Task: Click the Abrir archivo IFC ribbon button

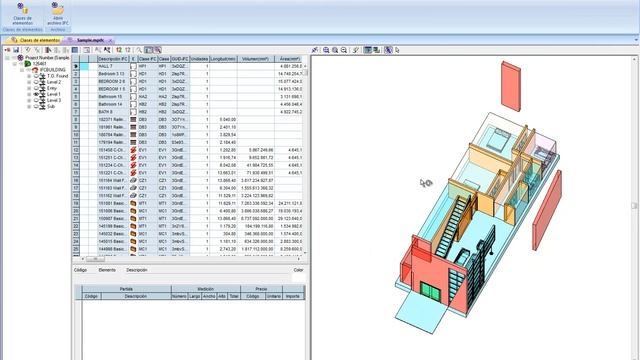Action: tap(58, 14)
